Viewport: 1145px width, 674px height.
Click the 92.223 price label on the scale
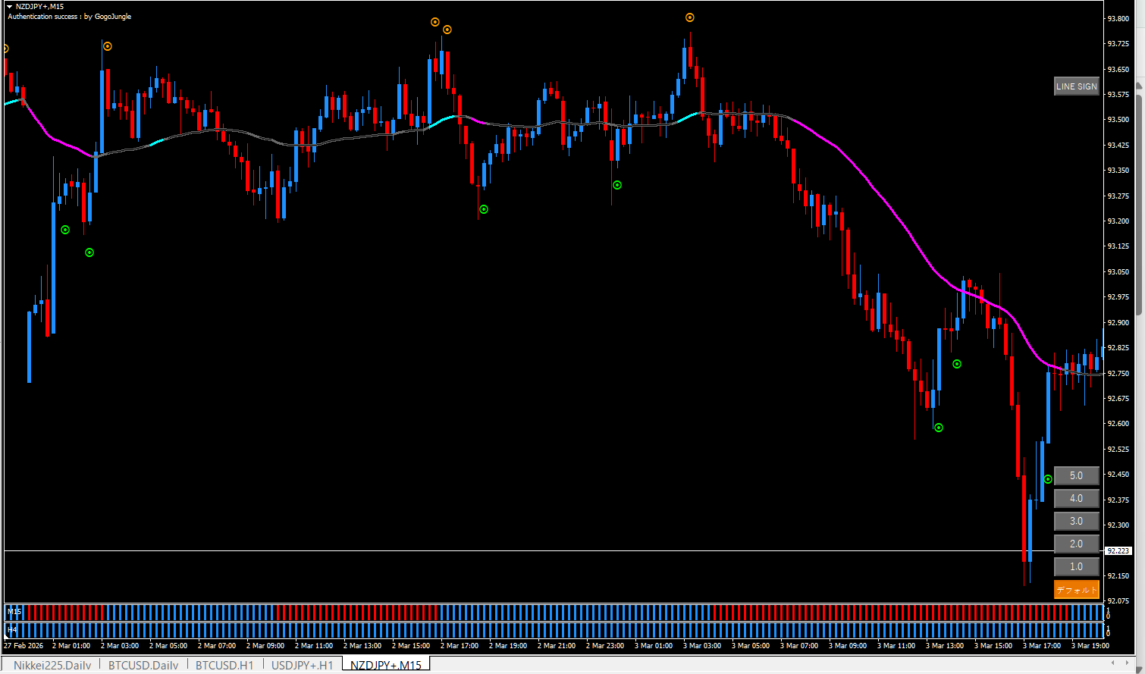1118,551
